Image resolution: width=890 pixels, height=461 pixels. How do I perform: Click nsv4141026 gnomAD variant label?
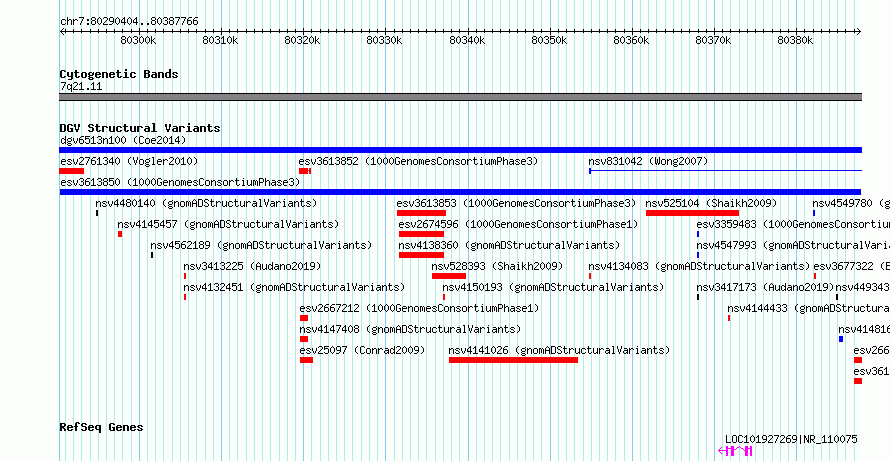pyautogui.click(x=559, y=350)
